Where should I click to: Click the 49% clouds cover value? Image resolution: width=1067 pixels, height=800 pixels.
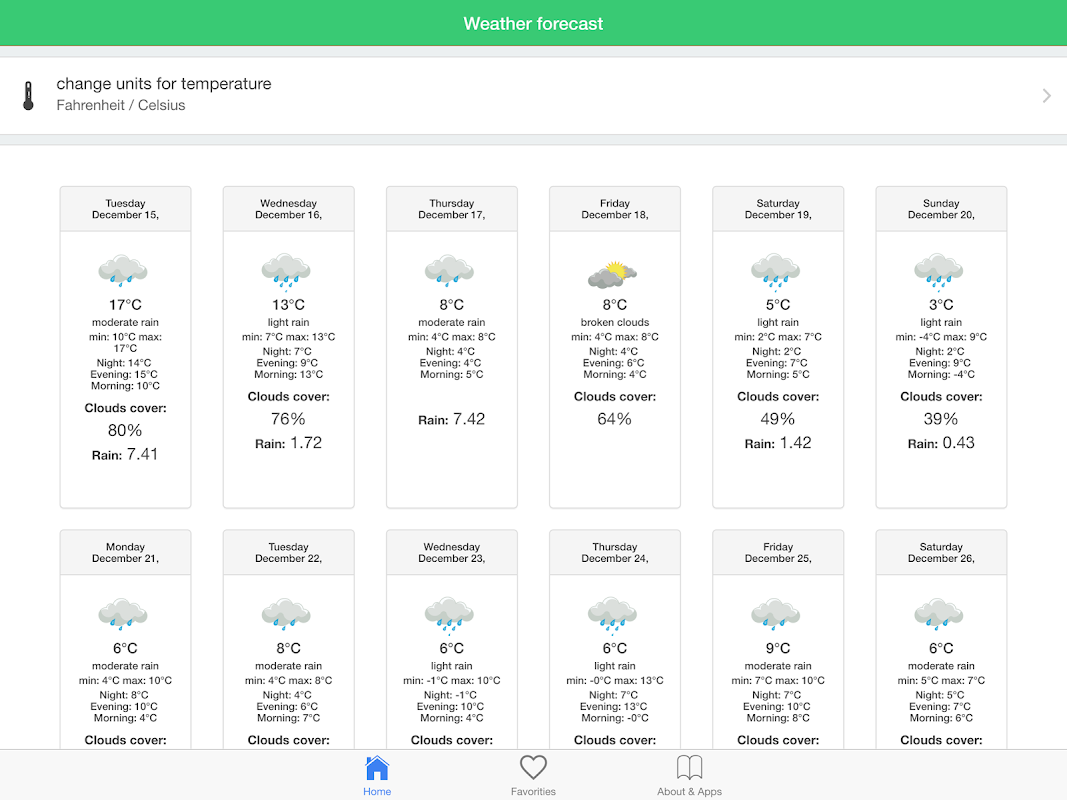pyautogui.click(x=778, y=419)
